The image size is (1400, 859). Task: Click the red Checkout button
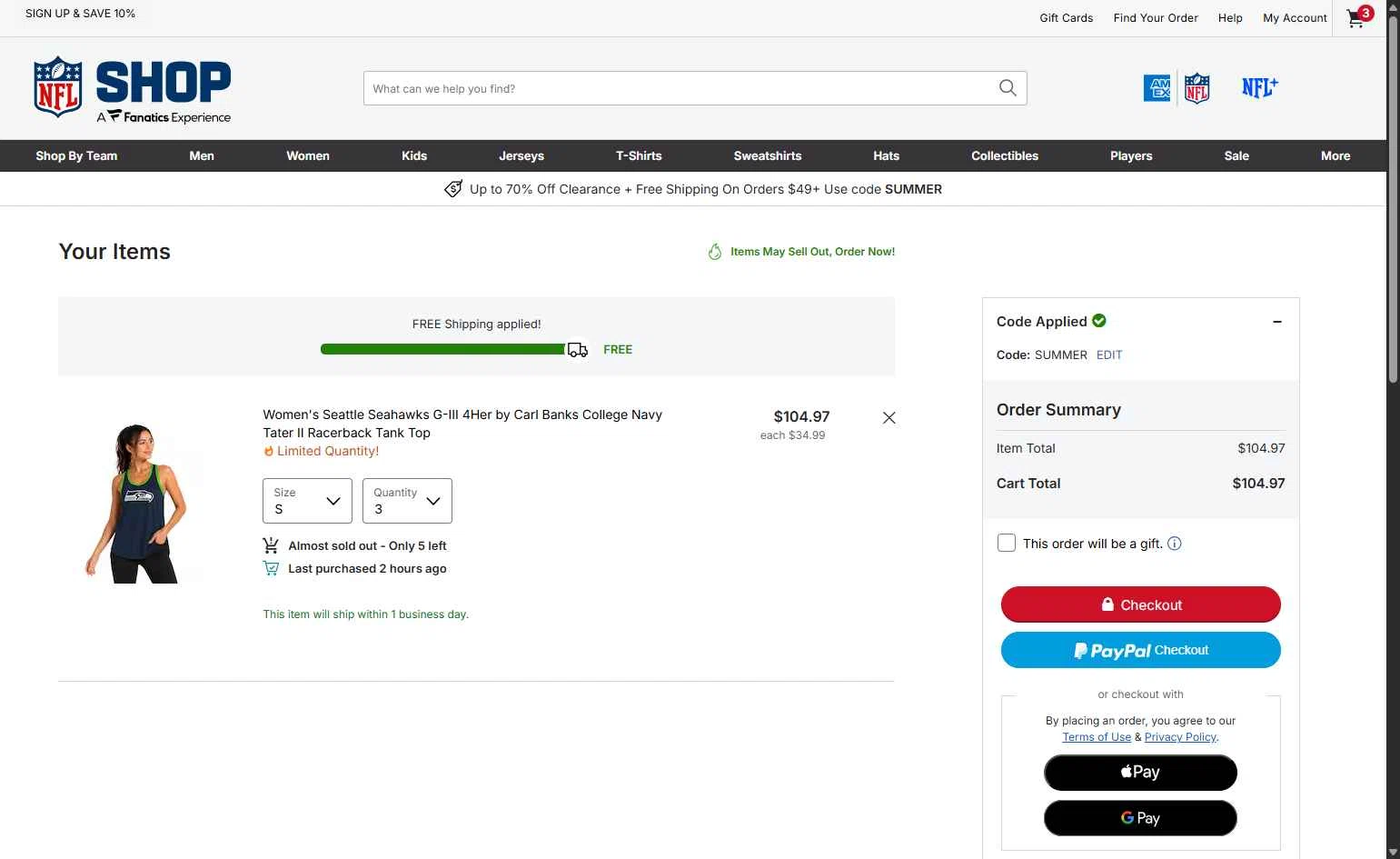tap(1141, 604)
